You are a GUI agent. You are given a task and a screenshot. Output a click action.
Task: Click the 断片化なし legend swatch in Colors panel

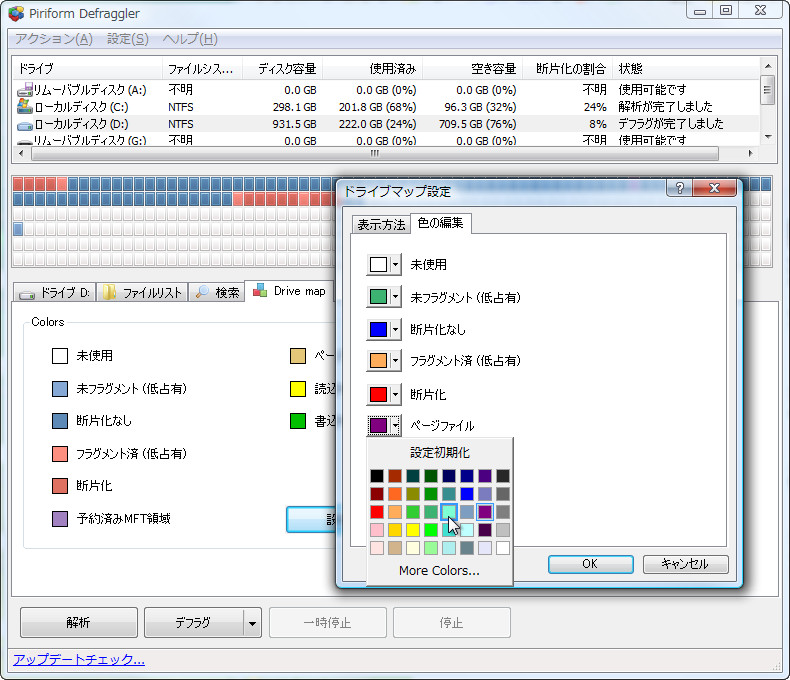(60, 421)
